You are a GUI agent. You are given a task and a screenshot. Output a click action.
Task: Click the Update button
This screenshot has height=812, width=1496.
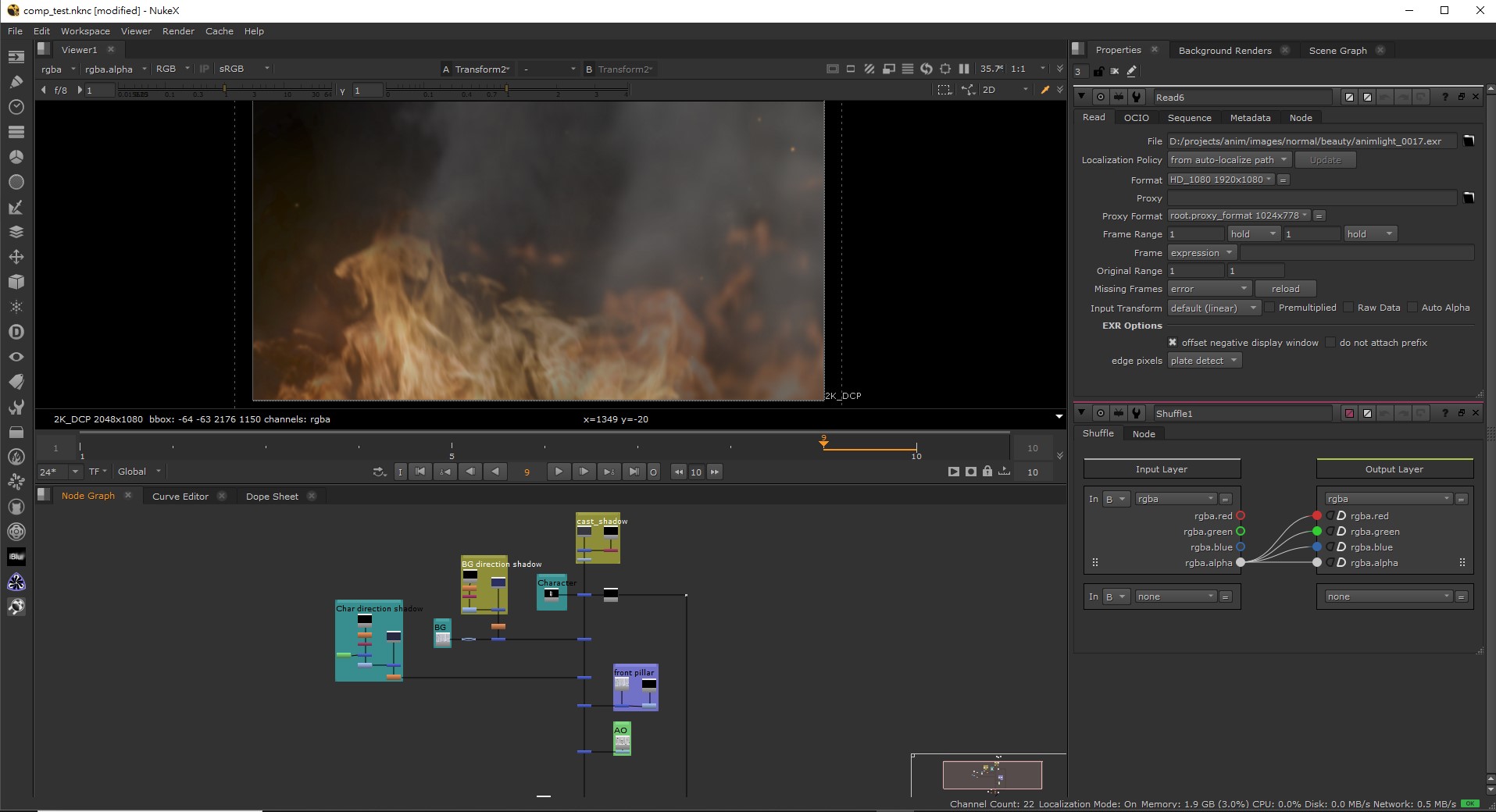1325,160
